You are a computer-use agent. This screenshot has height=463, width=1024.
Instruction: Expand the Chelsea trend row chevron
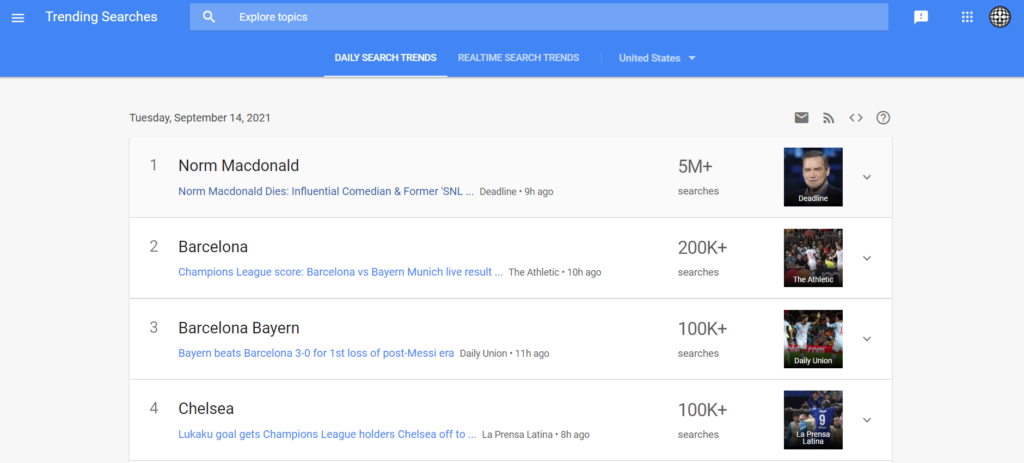(x=867, y=420)
